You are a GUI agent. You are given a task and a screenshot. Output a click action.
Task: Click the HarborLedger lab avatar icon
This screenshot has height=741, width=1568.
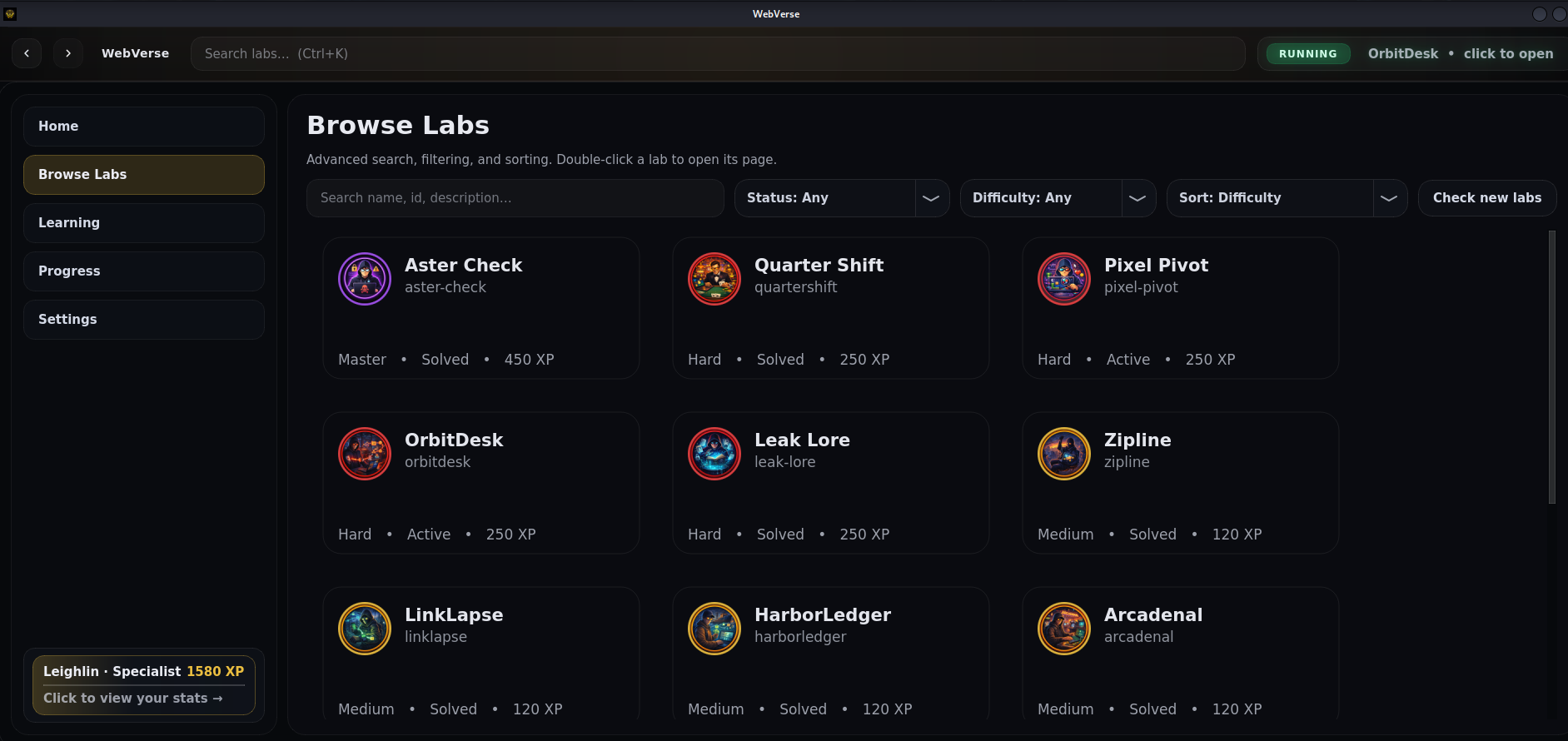(x=714, y=629)
